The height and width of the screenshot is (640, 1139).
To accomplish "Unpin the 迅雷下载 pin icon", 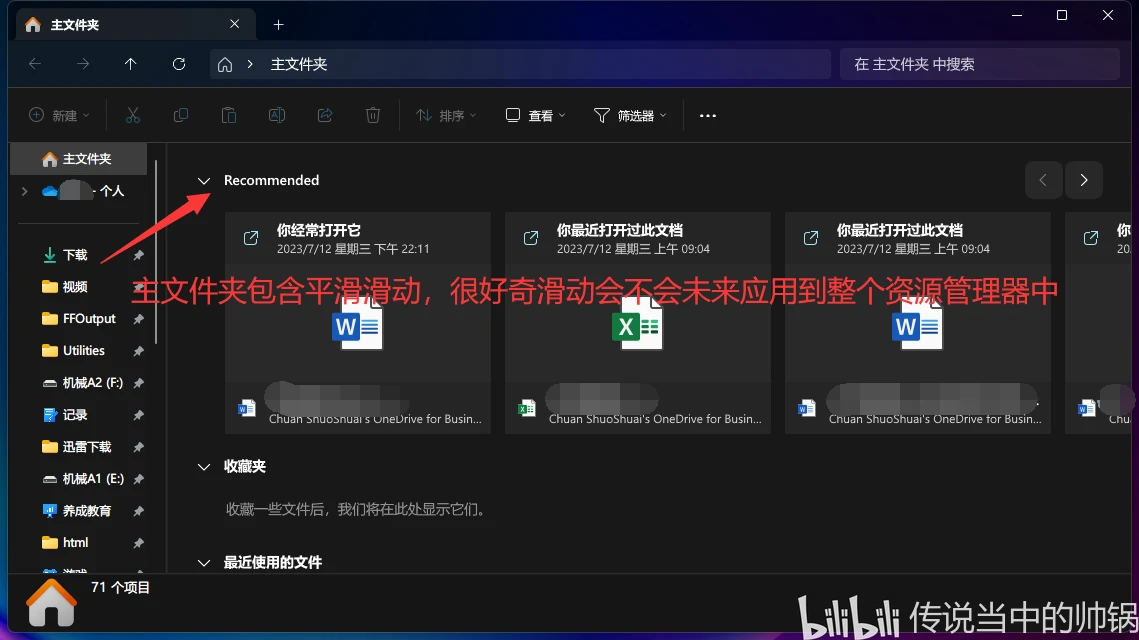I will 139,447.
